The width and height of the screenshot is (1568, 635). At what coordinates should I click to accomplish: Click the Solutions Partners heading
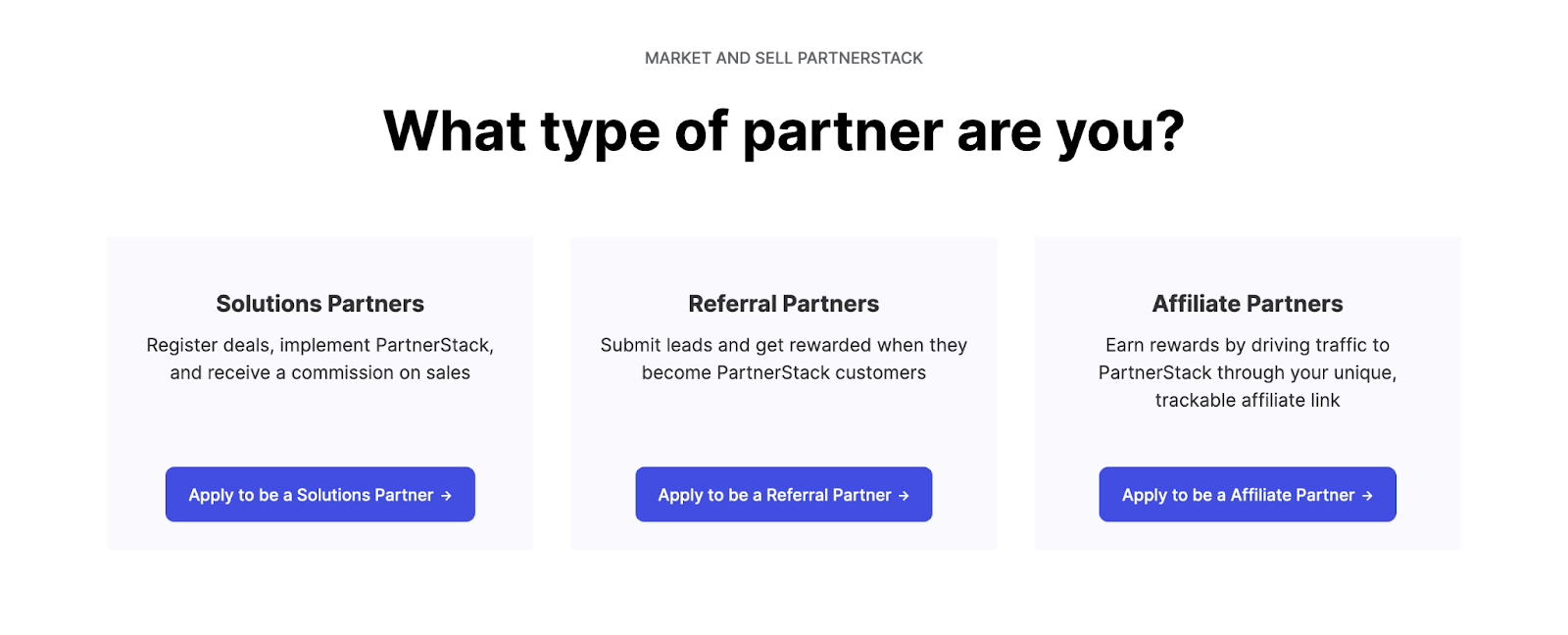pyautogui.click(x=319, y=304)
